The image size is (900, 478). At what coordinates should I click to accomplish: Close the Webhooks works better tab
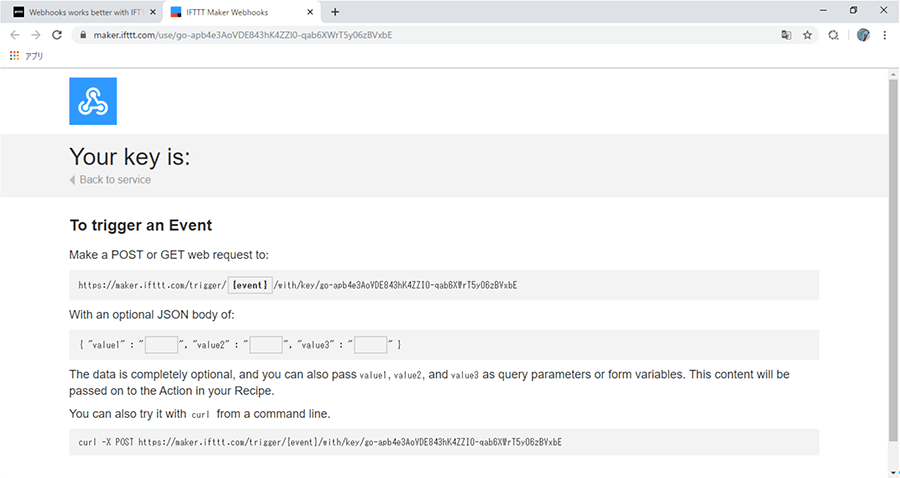pos(153,11)
